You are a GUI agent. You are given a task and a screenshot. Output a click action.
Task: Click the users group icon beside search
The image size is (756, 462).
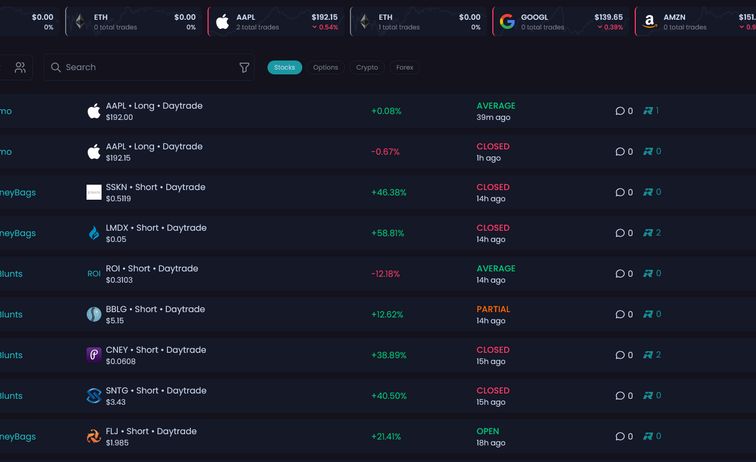point(20,67)
